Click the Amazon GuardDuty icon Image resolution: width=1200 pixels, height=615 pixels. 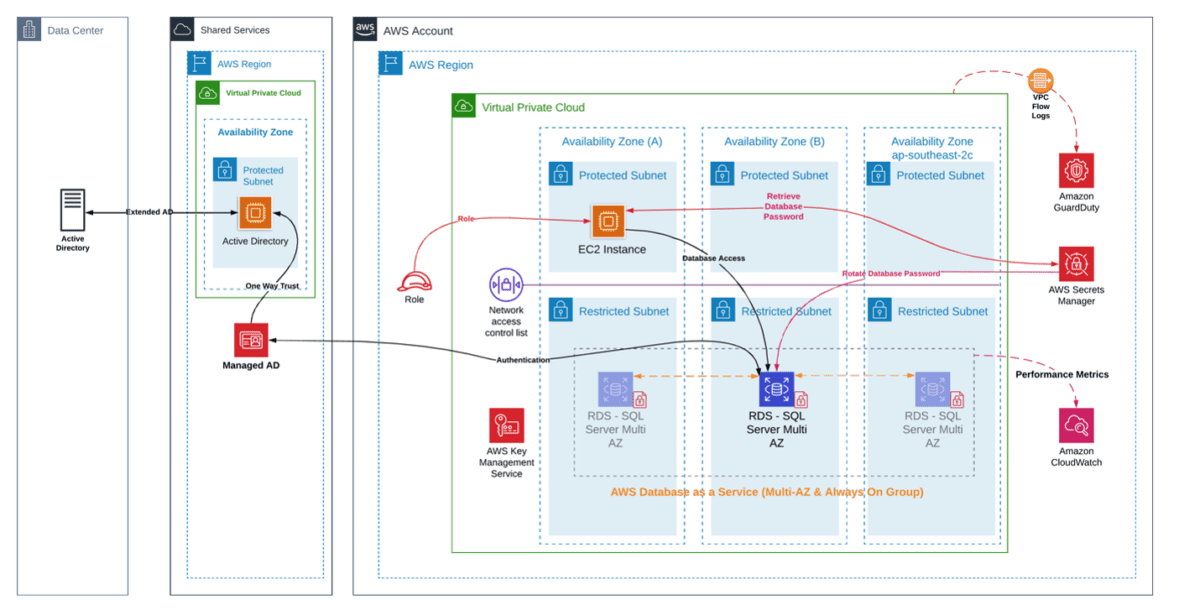pos(1076,170)
